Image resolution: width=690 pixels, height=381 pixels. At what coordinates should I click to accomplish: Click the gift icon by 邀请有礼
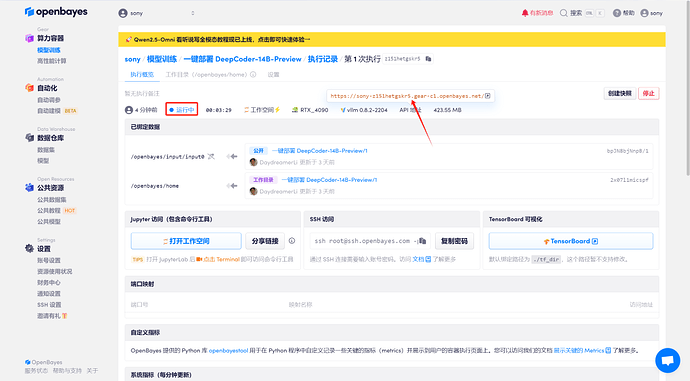pyautogui.click(x=65, y=315)
